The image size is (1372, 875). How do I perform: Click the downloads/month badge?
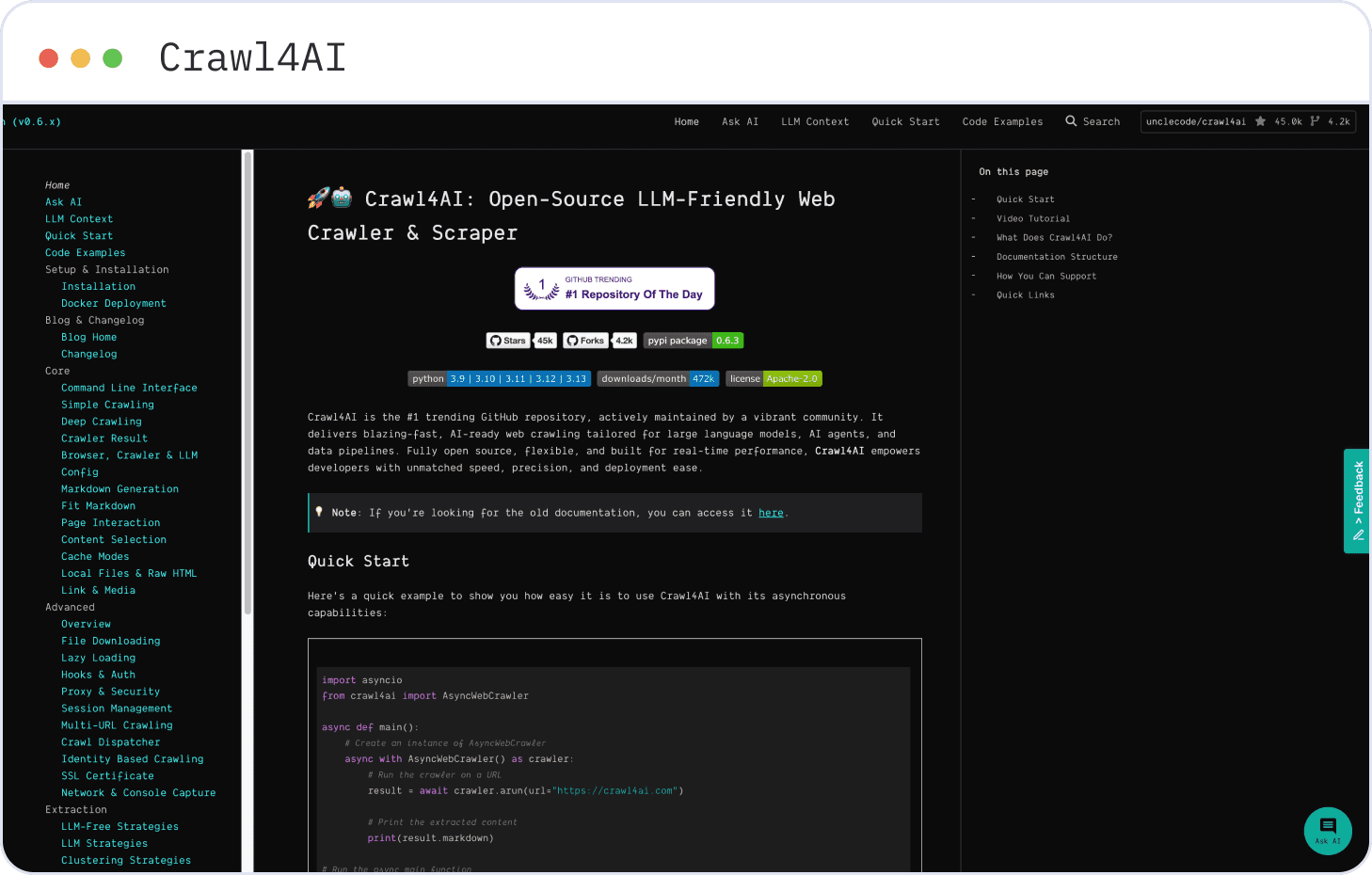(658, 379)
